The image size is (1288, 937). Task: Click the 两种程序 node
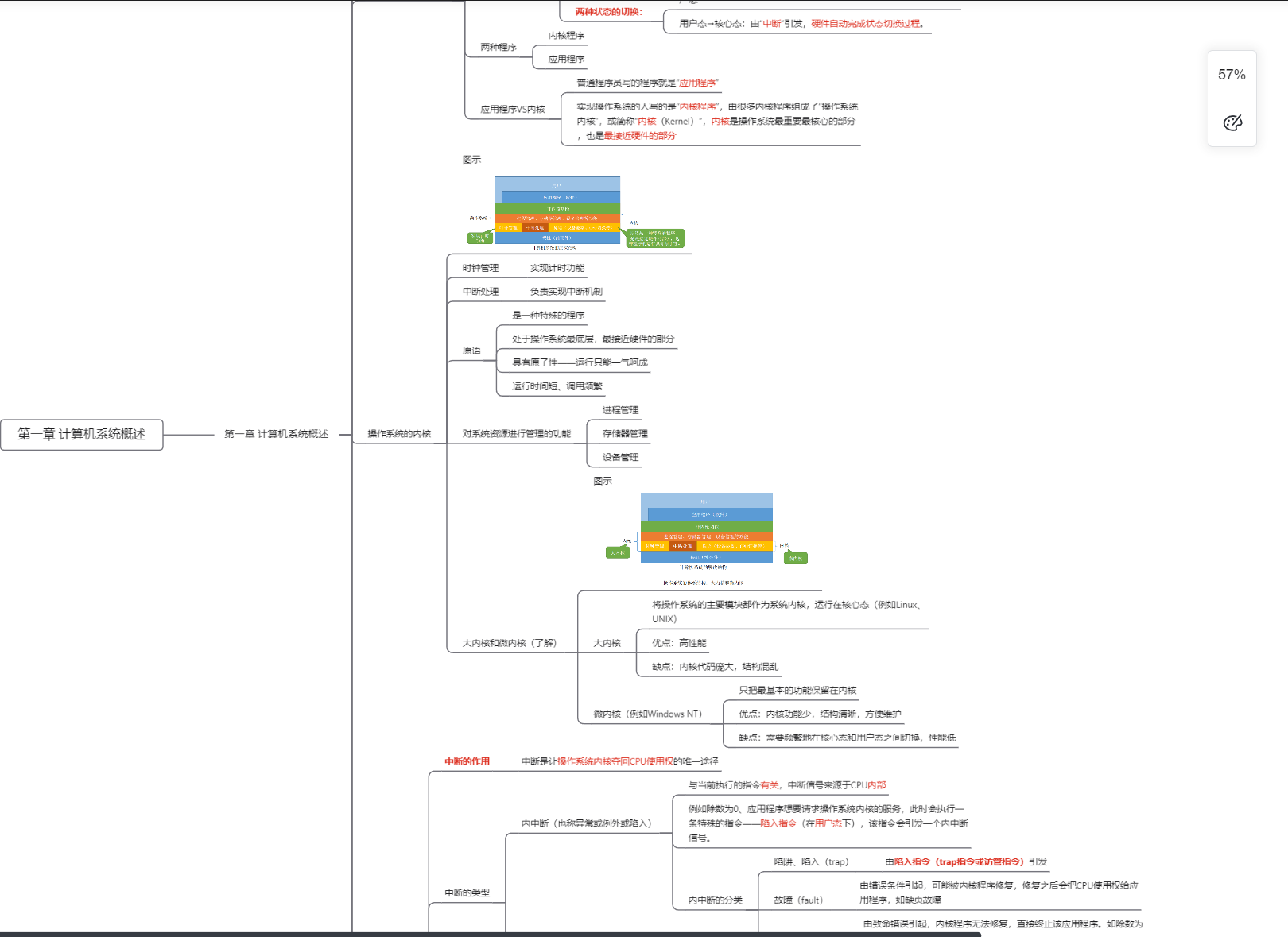tap(499, 48)
